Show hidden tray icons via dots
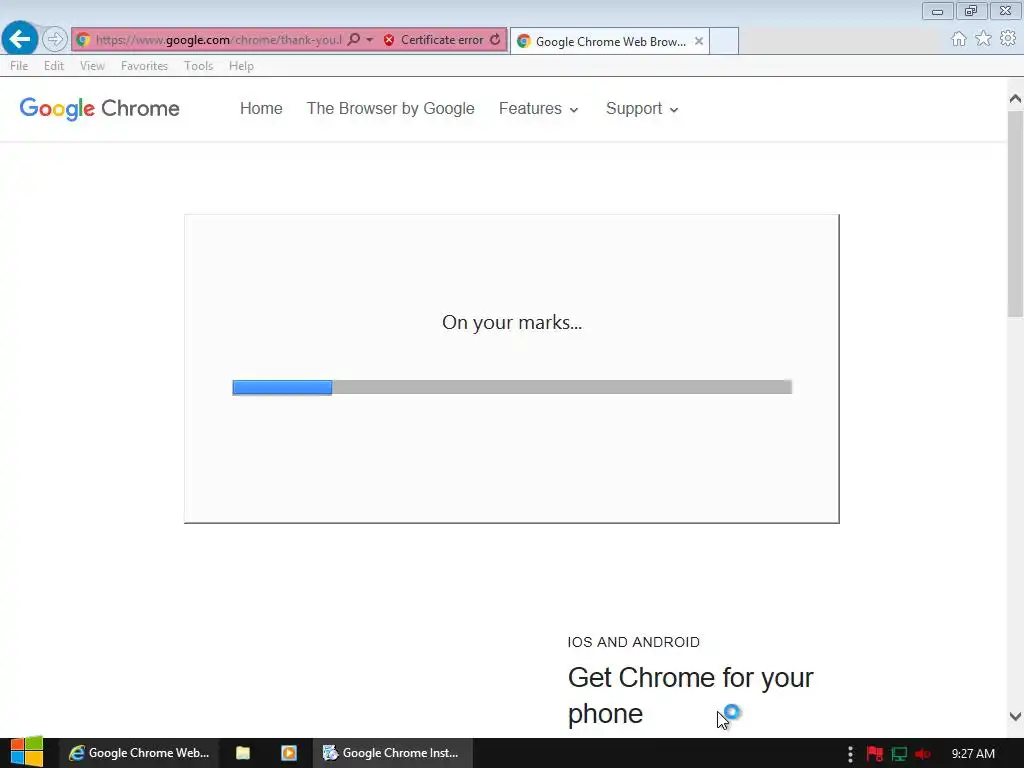Viewport: 1024px width, 768px height. pos(850,754)
